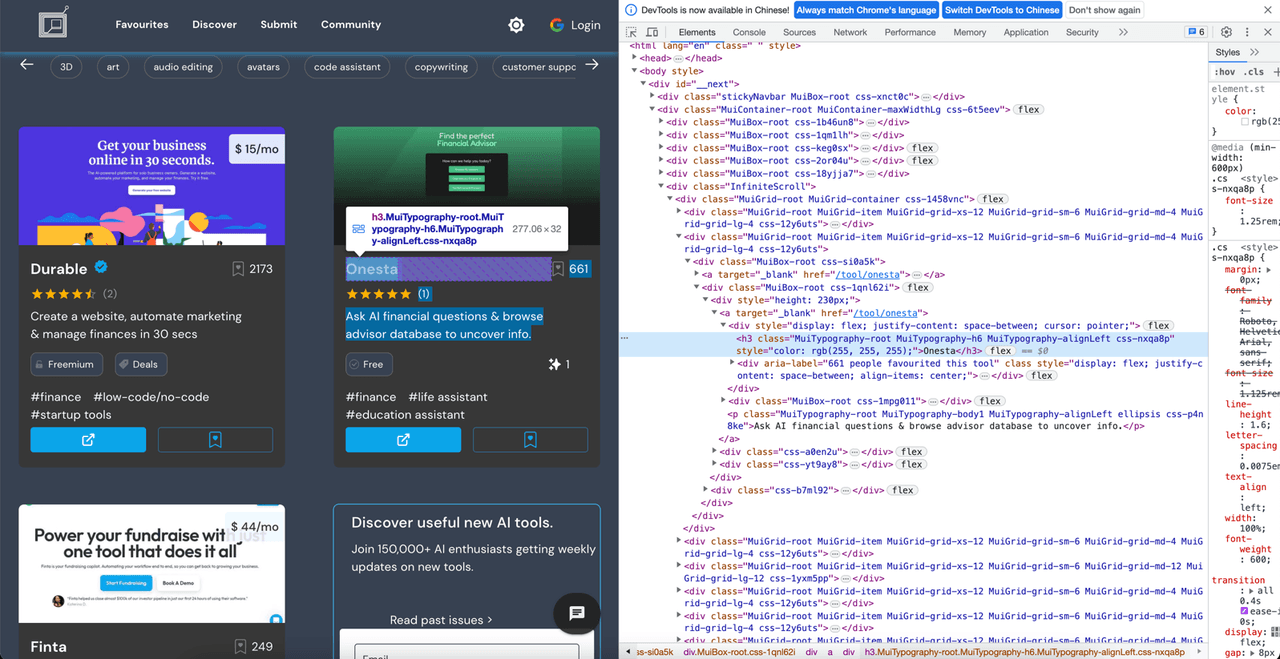Click the bookmark icon next to 2173
Screen dimensions: 1280x659
pos(238,269)
